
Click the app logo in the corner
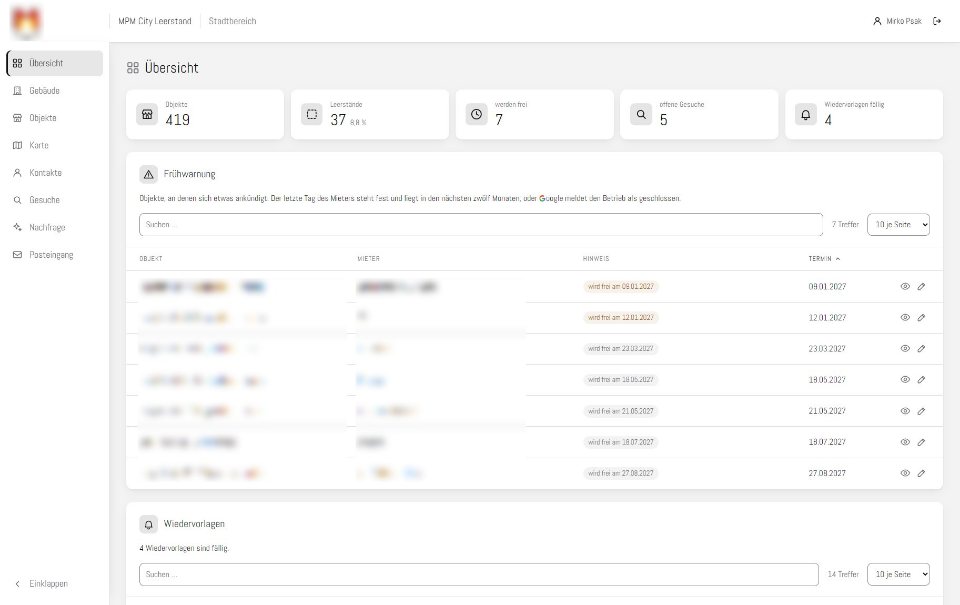pos(26,21)
